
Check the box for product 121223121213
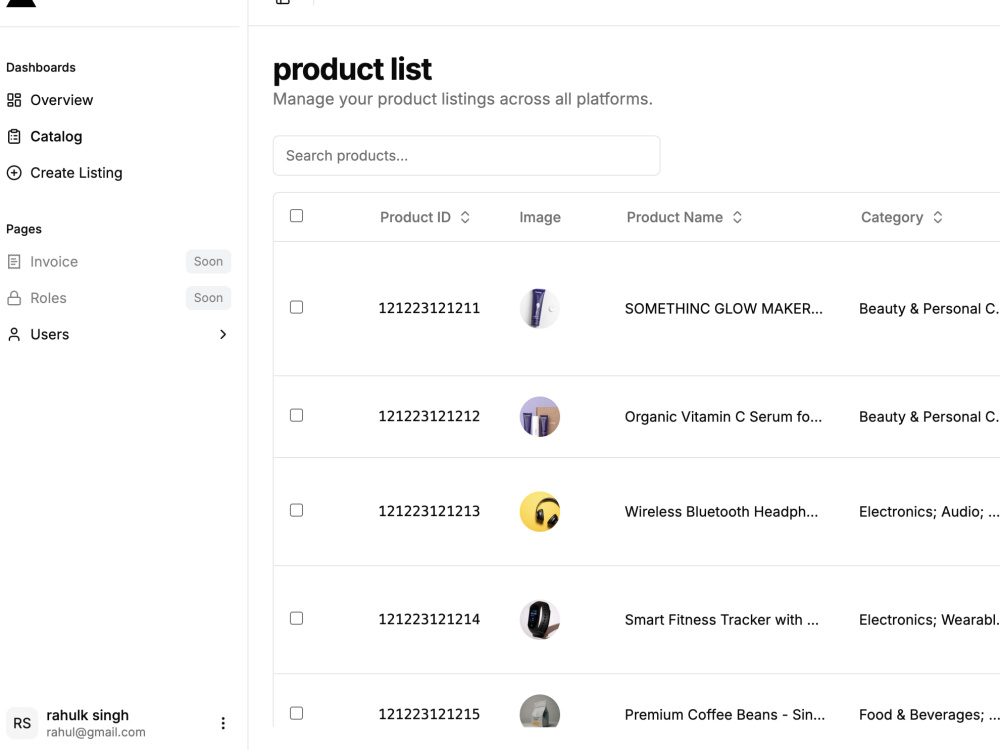297,510
